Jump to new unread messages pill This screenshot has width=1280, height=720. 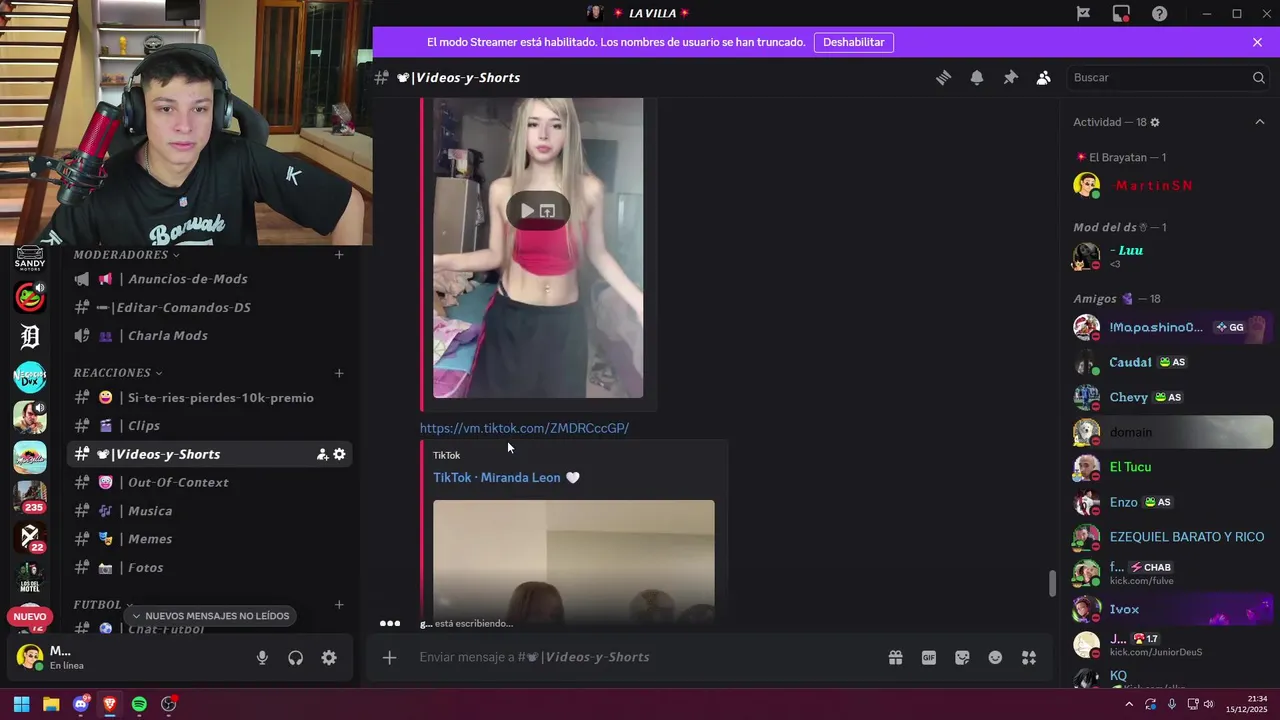[x=210, y=616]
